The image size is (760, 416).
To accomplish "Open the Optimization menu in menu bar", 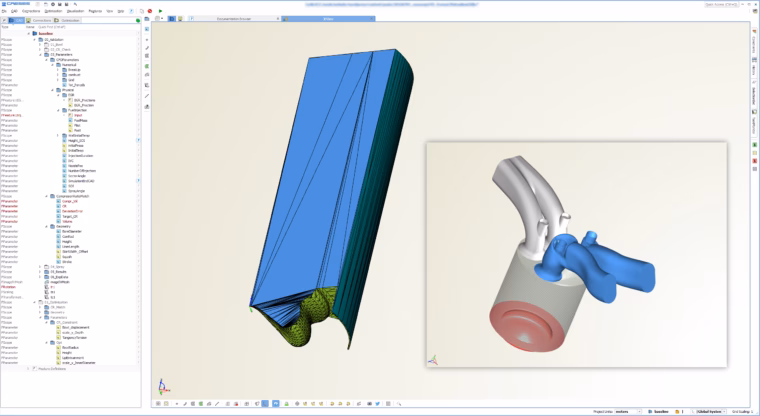I will click(x=53, y=11).
